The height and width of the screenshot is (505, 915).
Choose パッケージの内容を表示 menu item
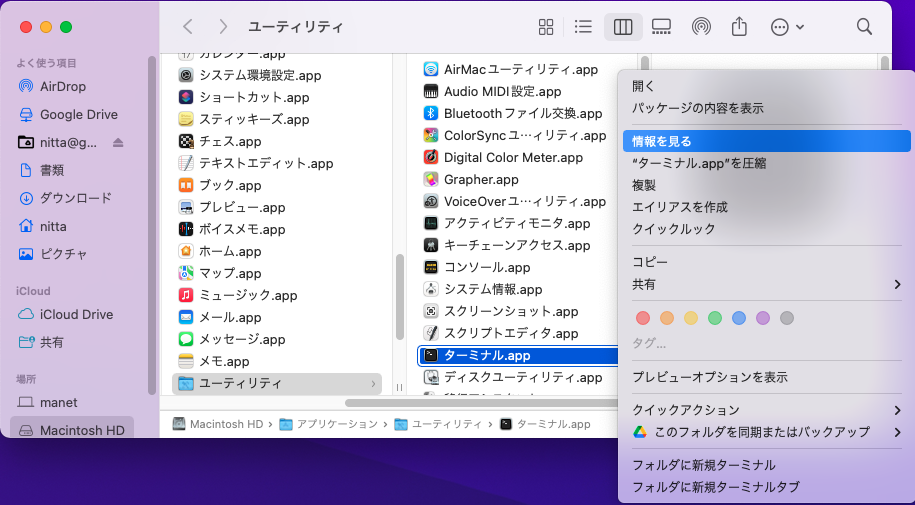[x=698, y=108]
